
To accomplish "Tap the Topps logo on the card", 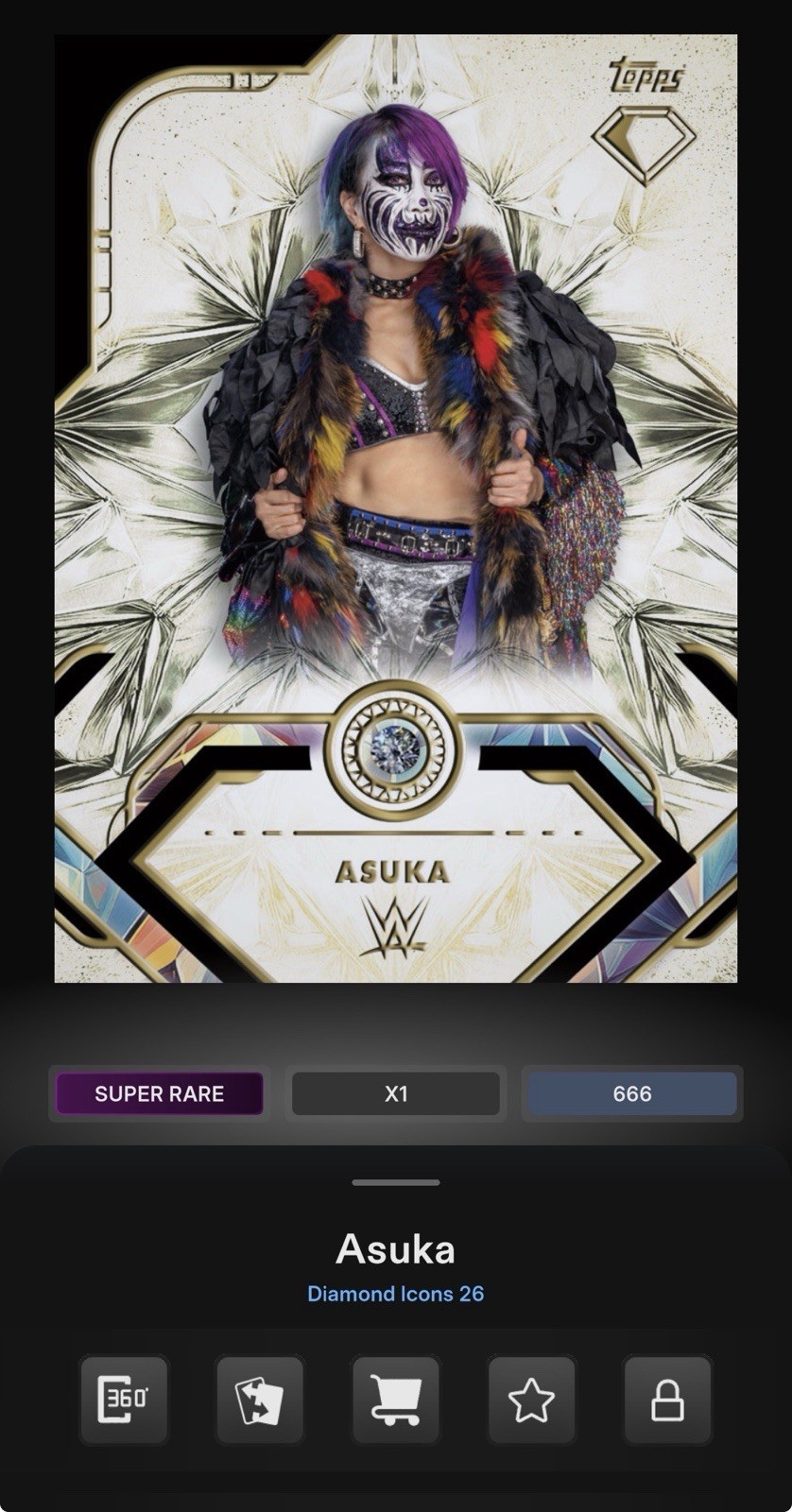I will [x=647, y=74].
